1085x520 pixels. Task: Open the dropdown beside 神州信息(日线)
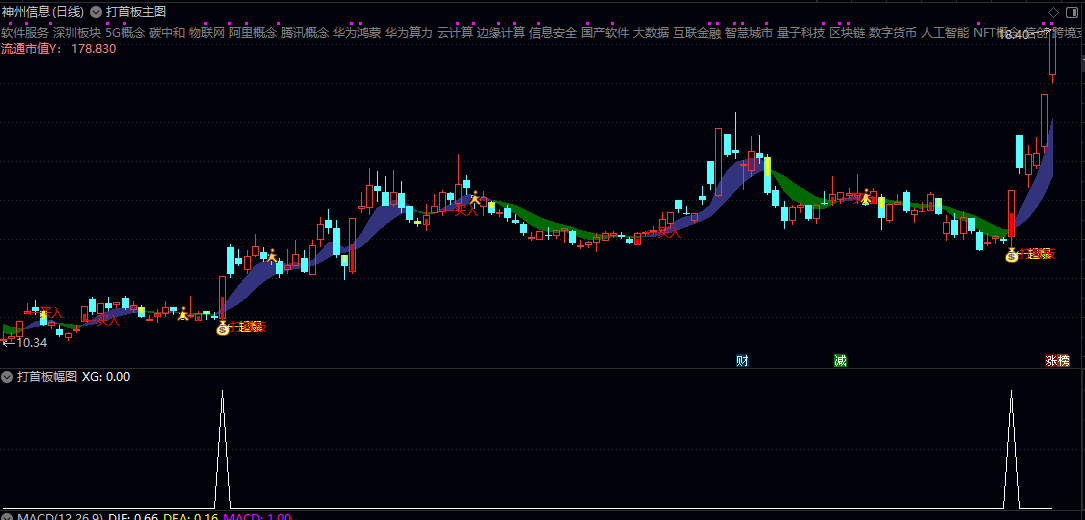pos(95,12)
